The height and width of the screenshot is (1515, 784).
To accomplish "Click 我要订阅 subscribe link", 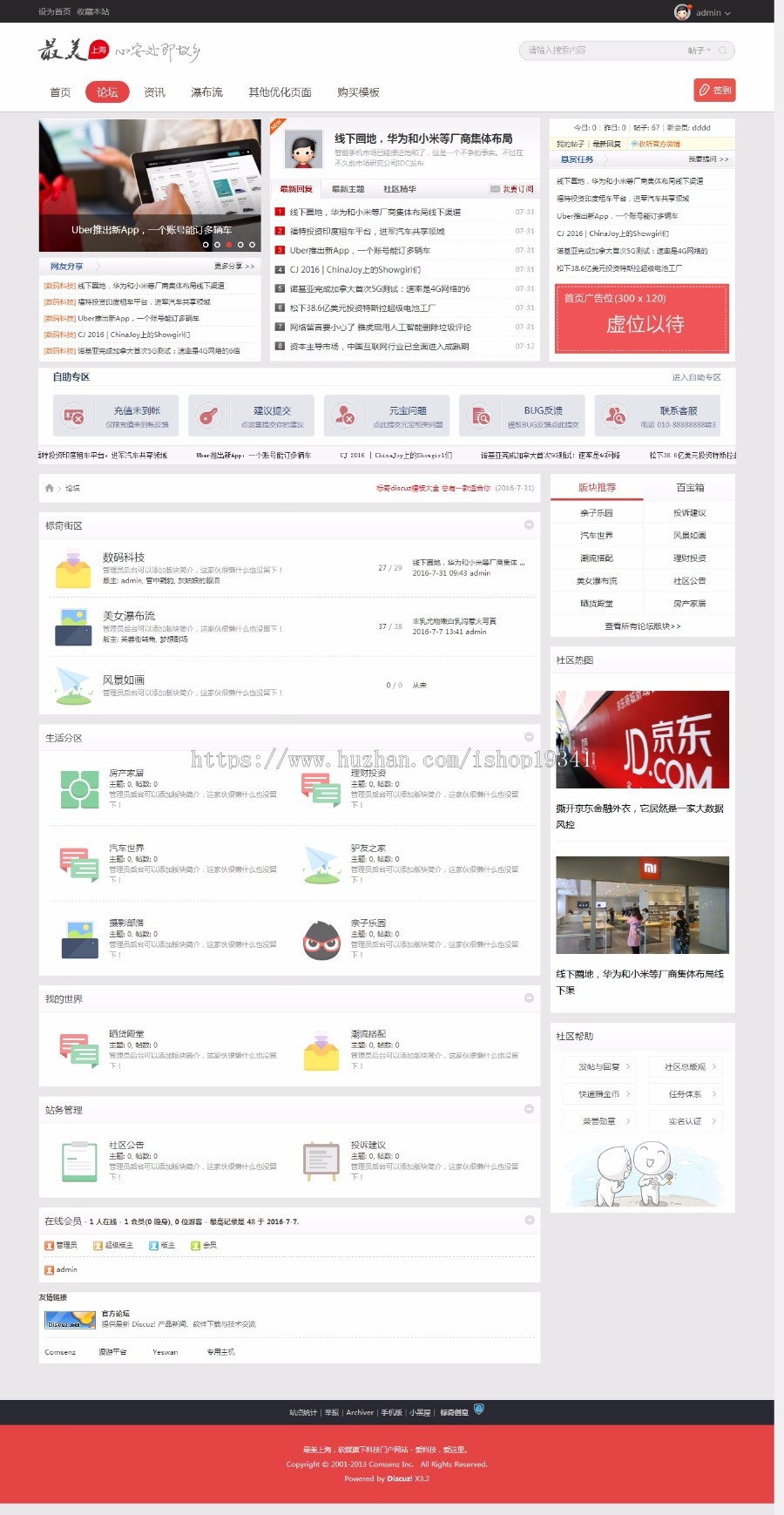I will coord(512,189).
